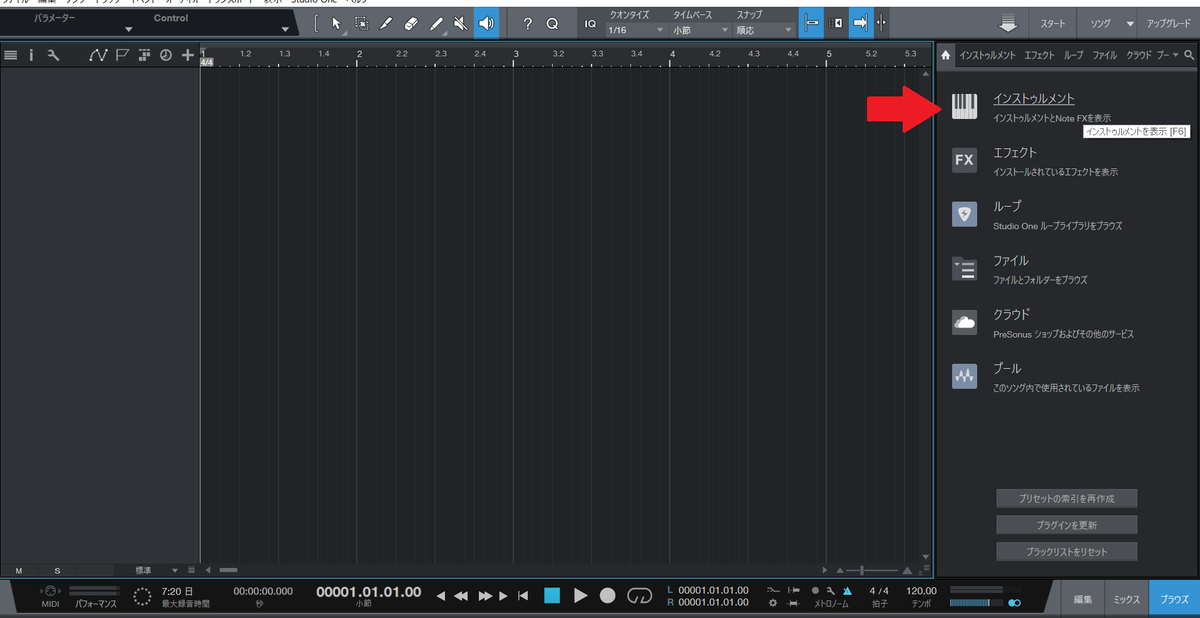Select the Mute tool

[459, 23]
